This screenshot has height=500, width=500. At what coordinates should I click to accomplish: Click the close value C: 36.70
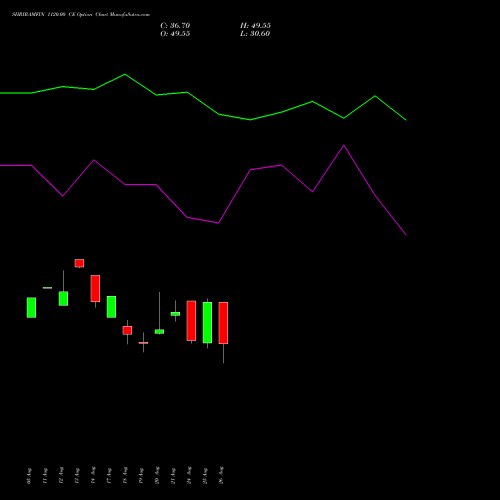175,26
